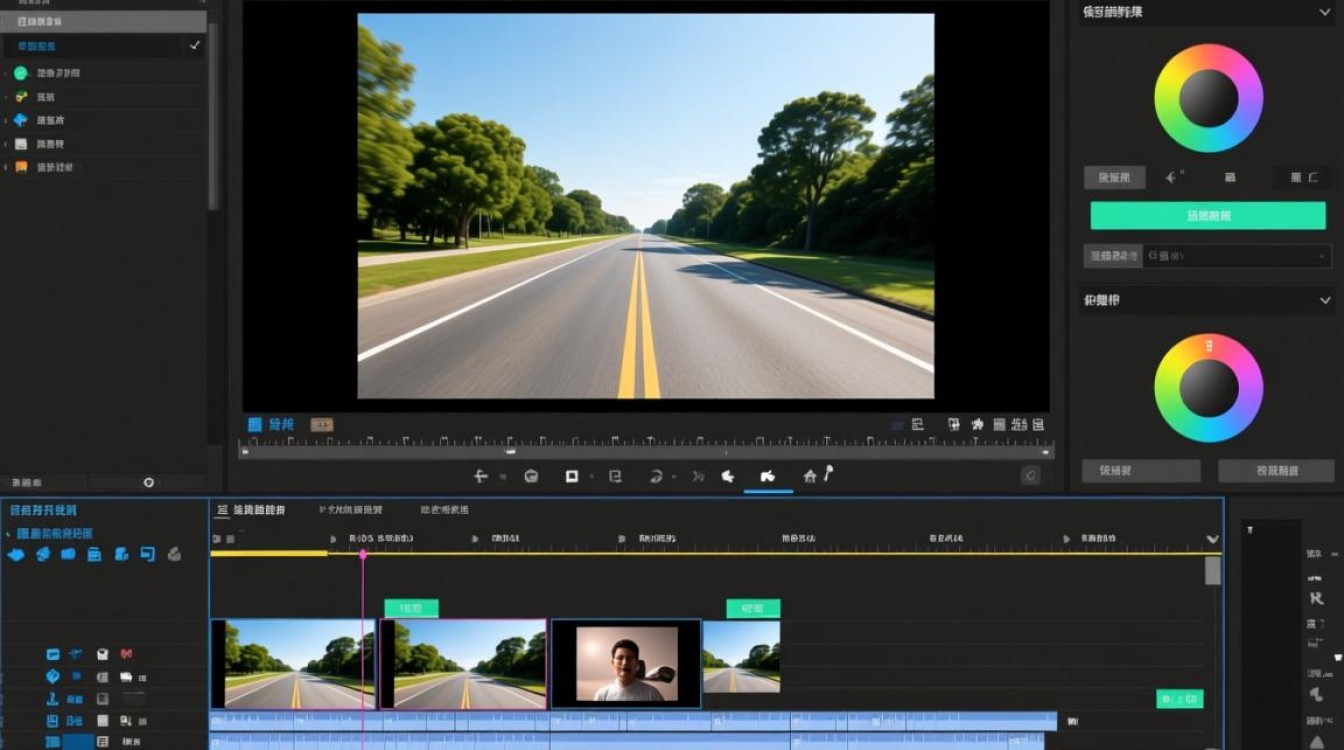Click the gray icon ending the blue tool row
This screenshot has height=750, width=1344.
[x=174, y=554]
